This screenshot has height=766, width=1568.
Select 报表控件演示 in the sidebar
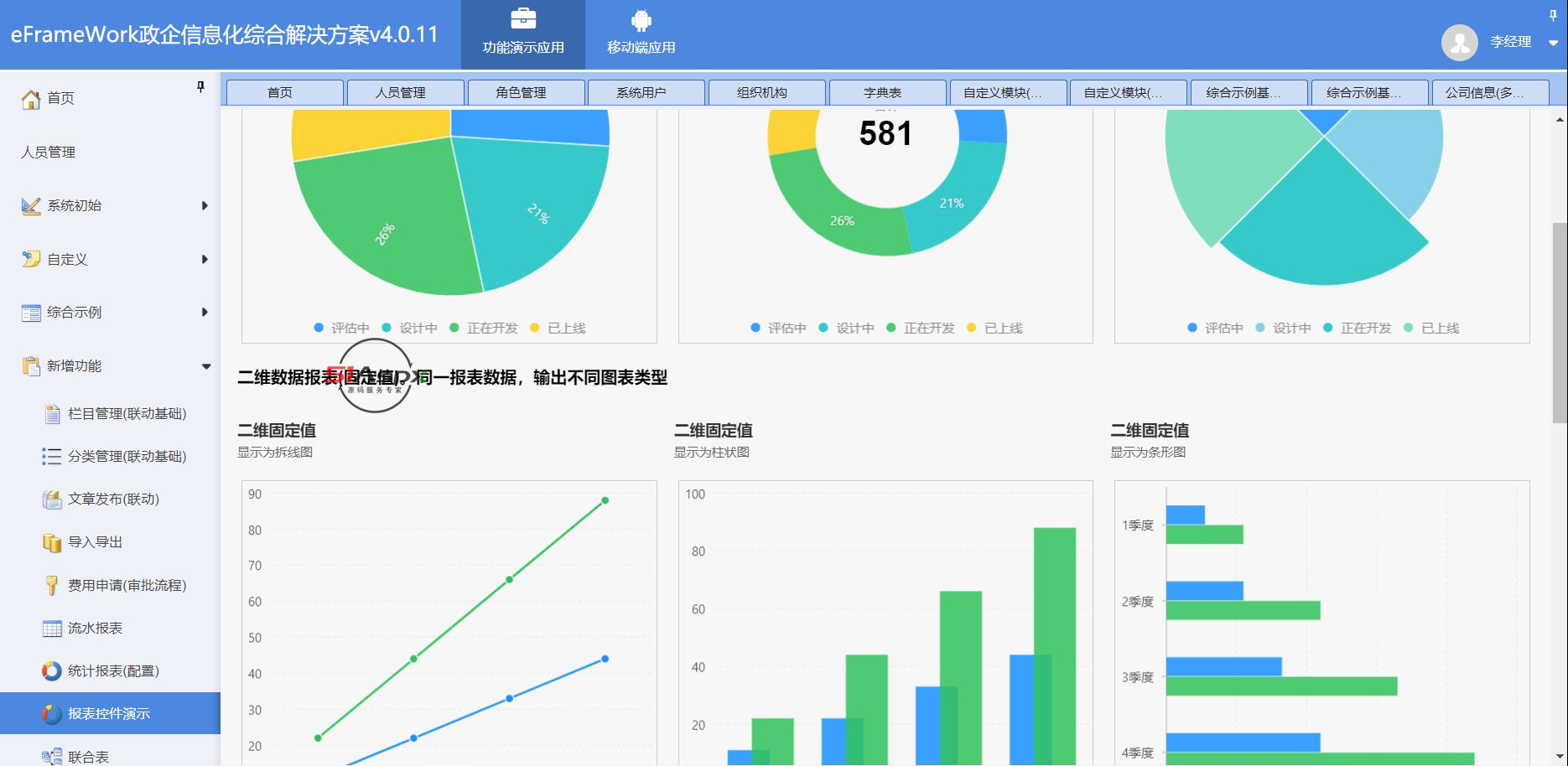coord(110,713)
